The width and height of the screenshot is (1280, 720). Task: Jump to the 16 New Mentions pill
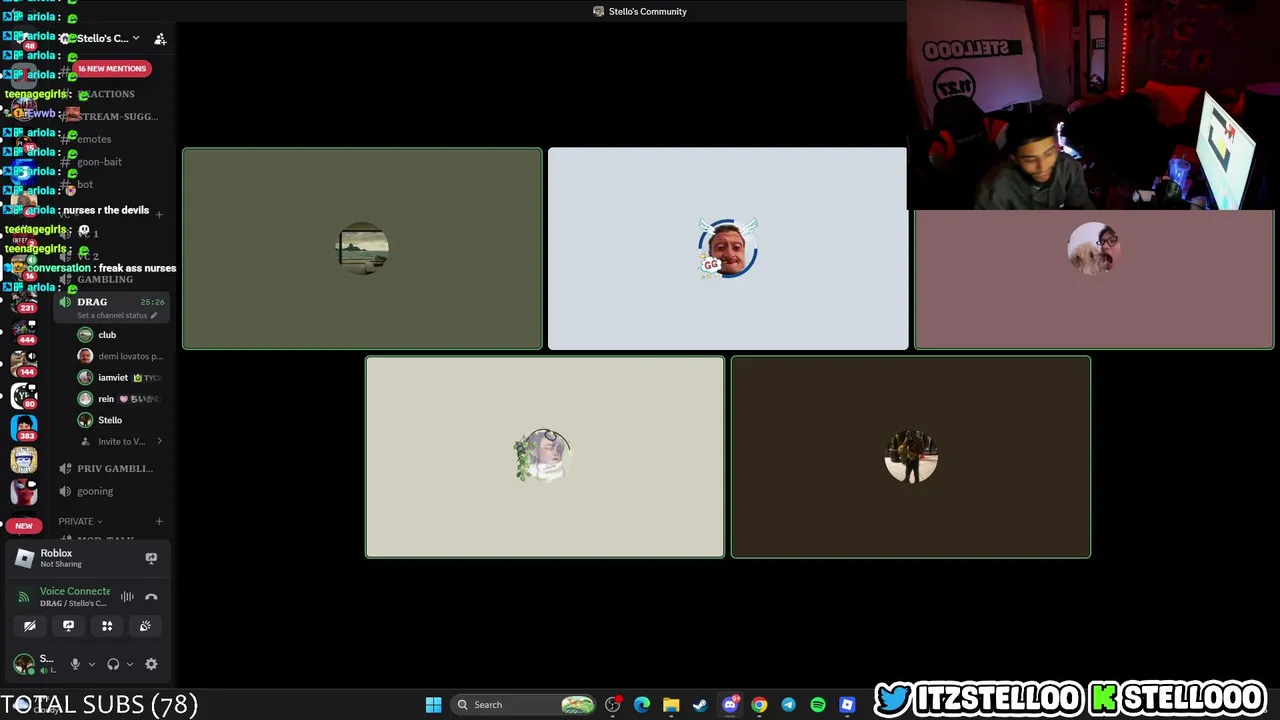tap(112, 68)
